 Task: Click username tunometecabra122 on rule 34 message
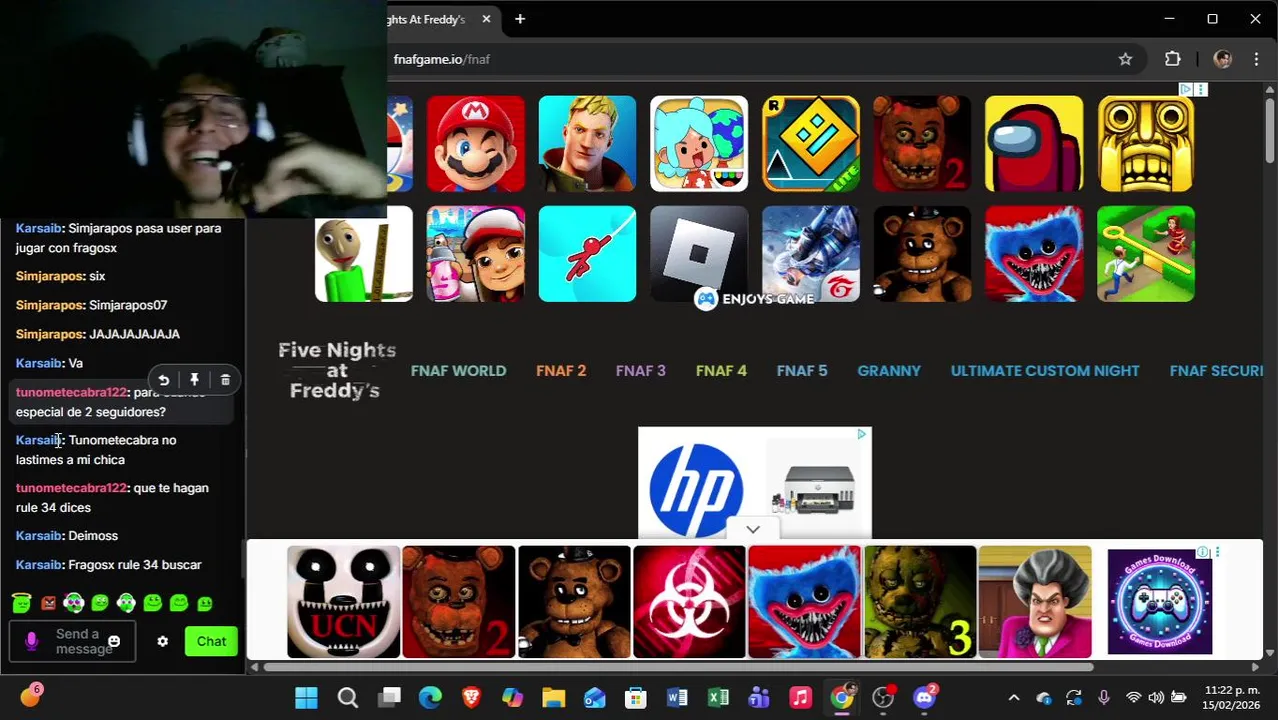tap(71, 488)
